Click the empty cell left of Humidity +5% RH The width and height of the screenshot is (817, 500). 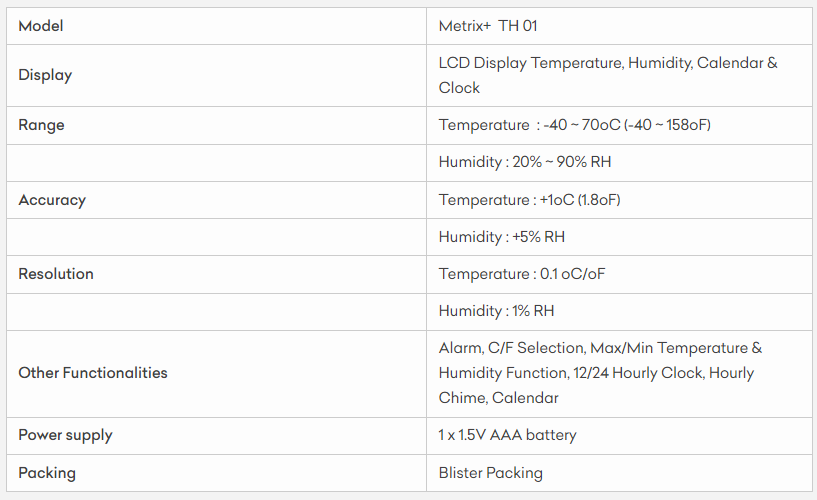pos(217,237)
